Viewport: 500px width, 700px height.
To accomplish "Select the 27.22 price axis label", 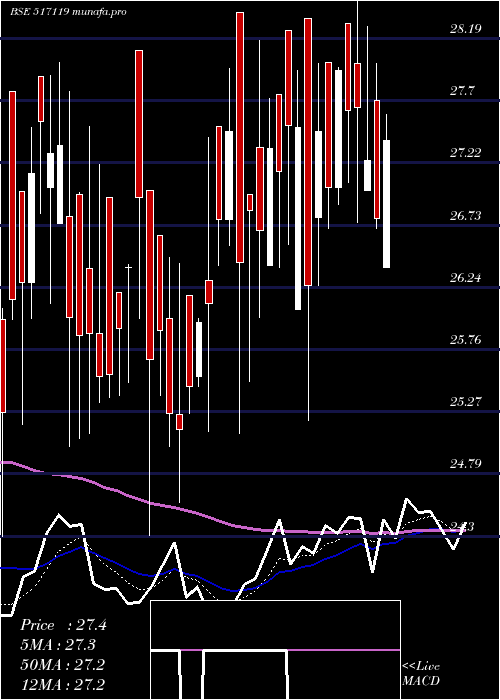I will click(x=465, y=154).
